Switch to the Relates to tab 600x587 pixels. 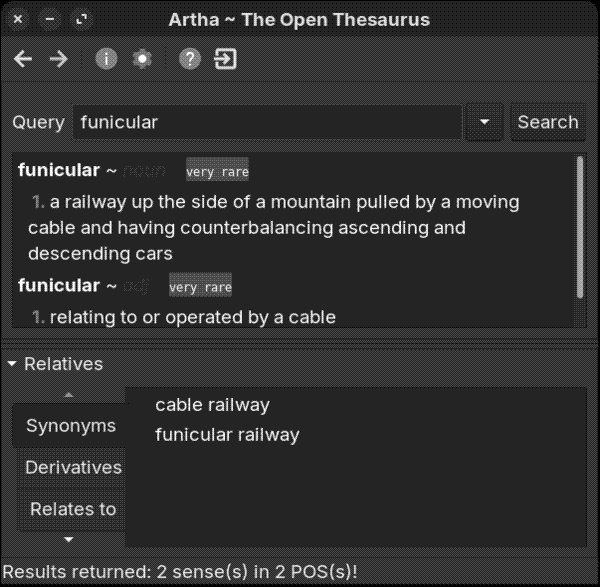73,509
